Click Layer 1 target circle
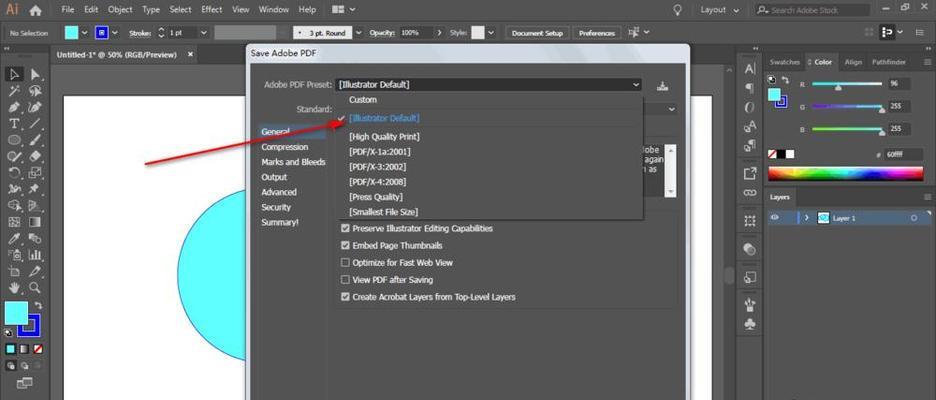 pos(914,219)
